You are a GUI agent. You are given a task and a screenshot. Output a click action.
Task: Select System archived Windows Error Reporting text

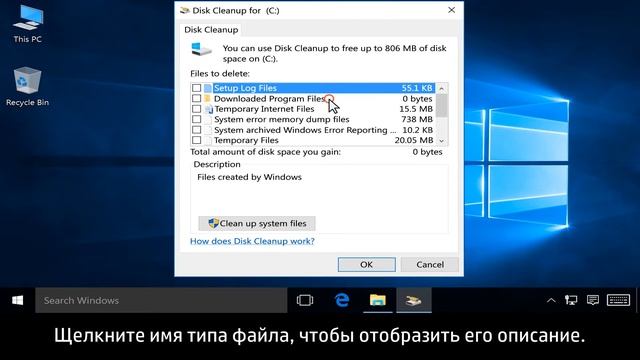coord(305,130)
